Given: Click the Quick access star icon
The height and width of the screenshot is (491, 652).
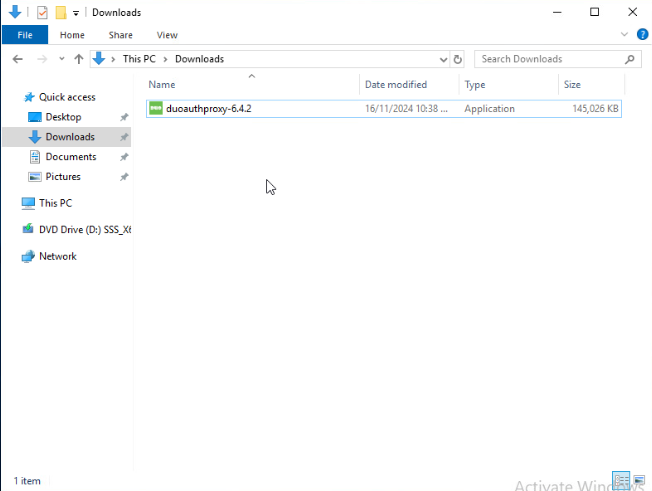Looking at the screenshot, I should pos(29,97).
